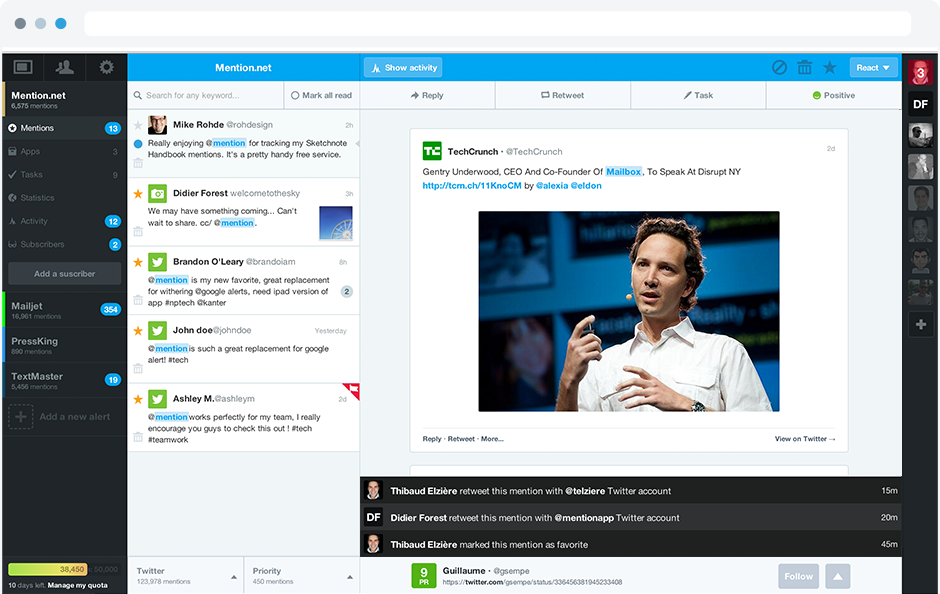940x594 pixels.
Task: Star the mention using the star icon
Action: (829, 67)
